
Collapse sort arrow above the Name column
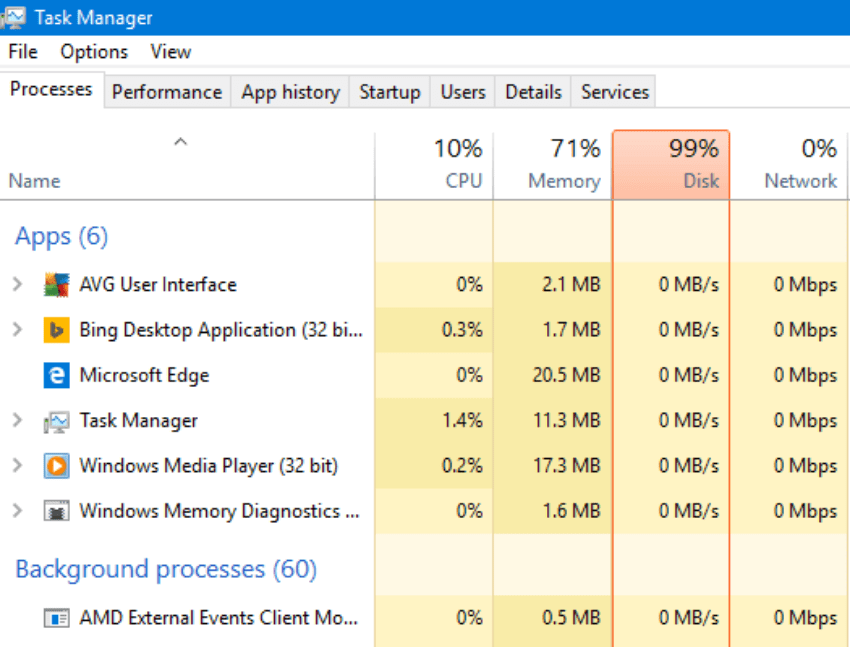click(180, 143)
